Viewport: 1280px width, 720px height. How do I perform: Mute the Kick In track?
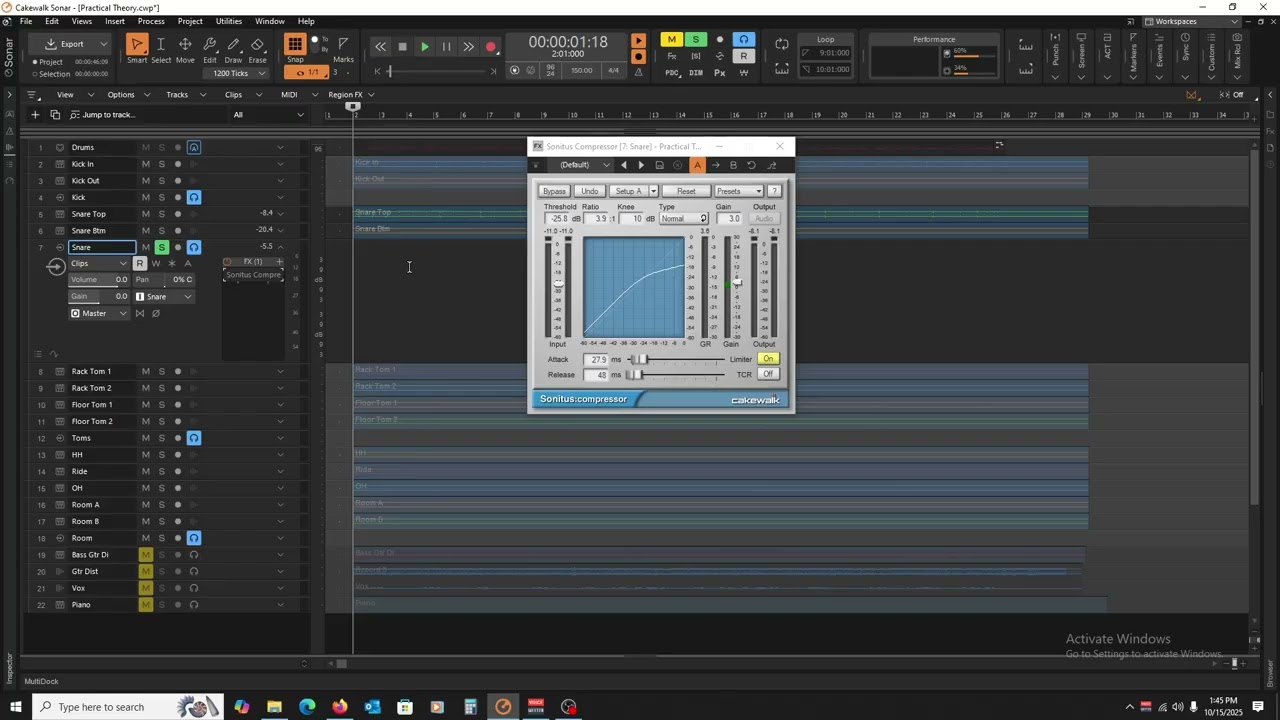[x=145, y=164]
